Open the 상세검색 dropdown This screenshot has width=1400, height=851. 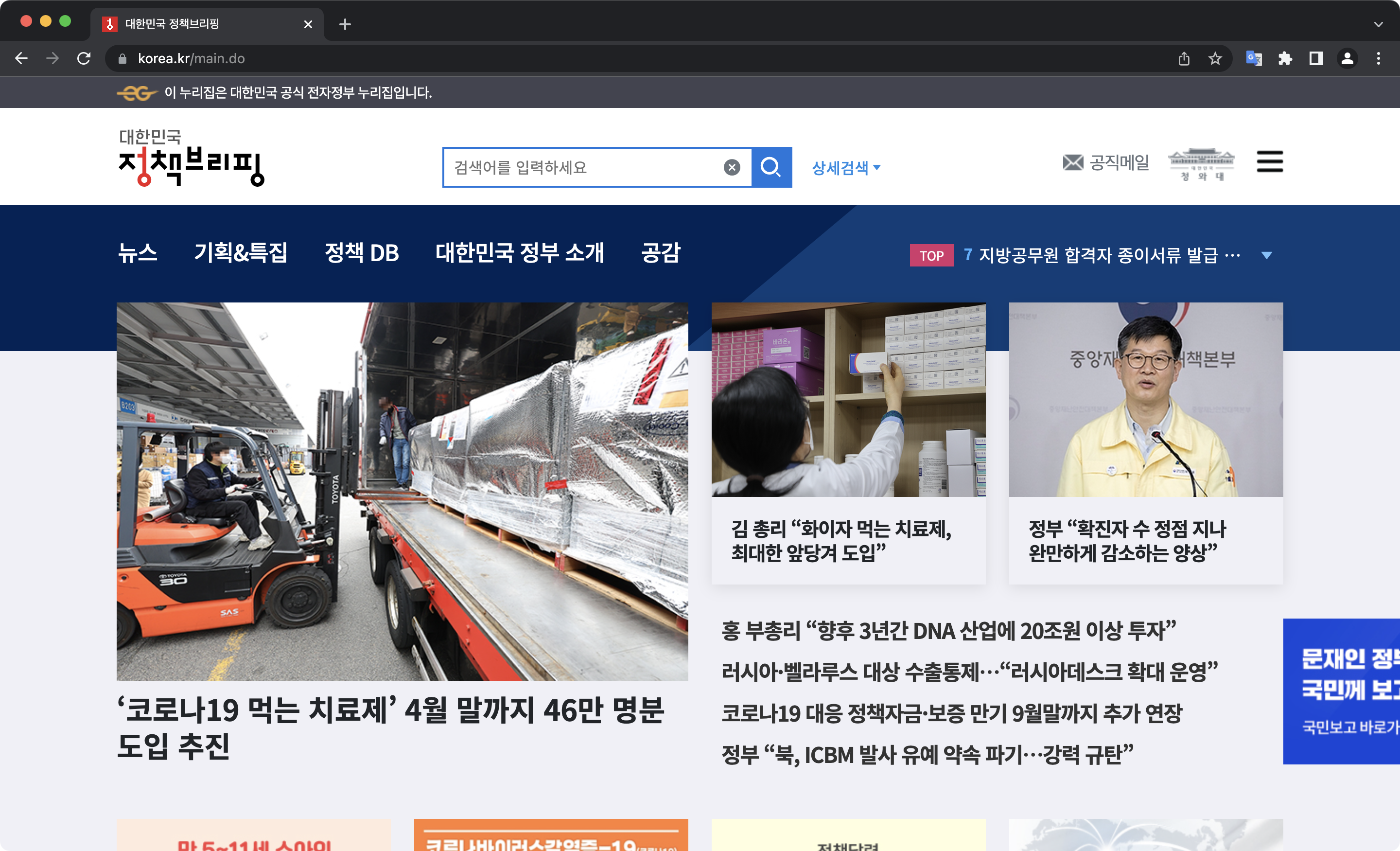[x=845, y=167]
